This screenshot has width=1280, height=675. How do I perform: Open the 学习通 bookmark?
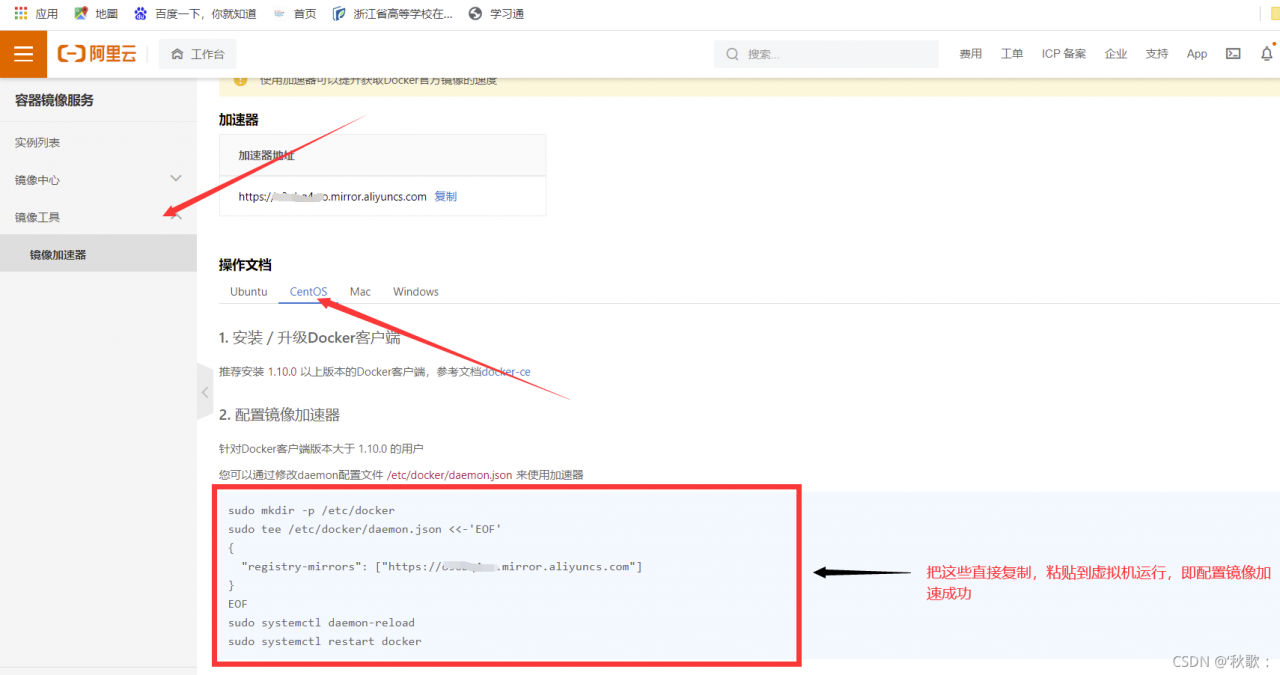point(496,14)
